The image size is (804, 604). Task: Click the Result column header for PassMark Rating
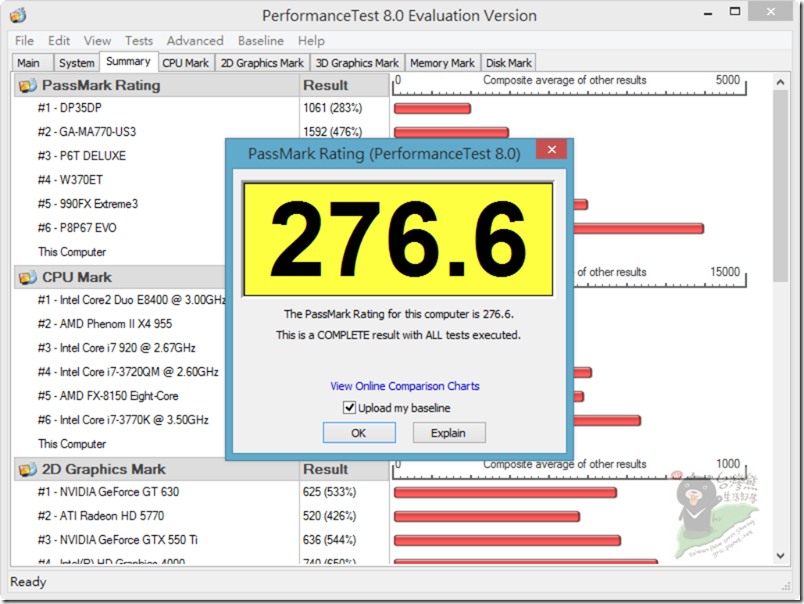pos(344,85)
